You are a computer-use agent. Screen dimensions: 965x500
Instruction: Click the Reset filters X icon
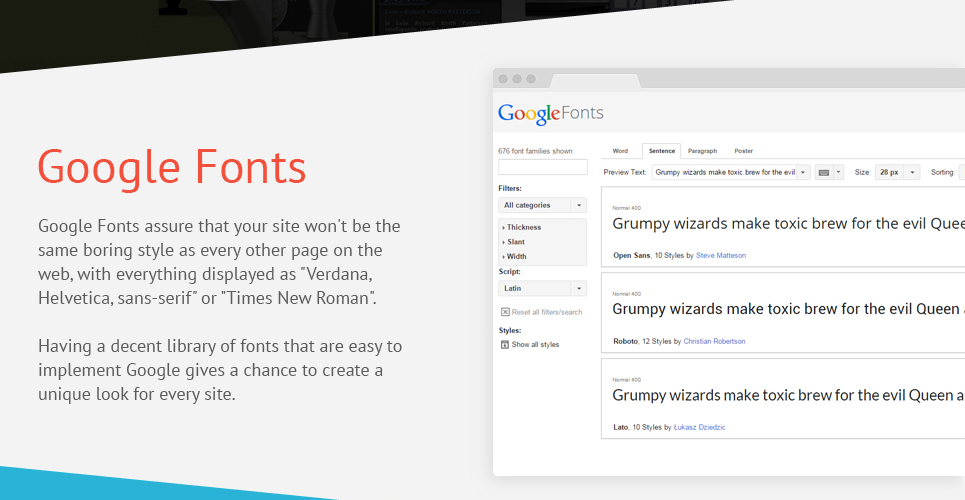pyautogui.click(x=505, y=312)
